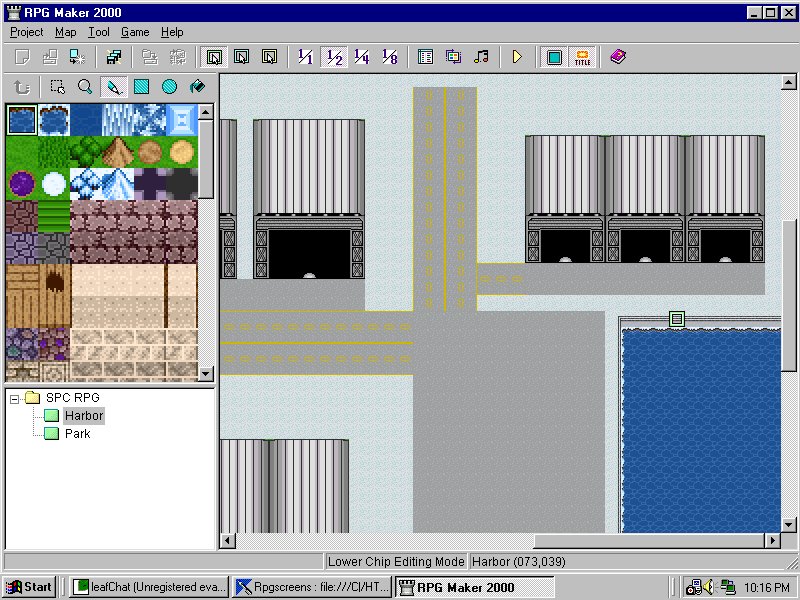Open the Database editor
This screenshot has height=600, width=800.
coord(424,57)
